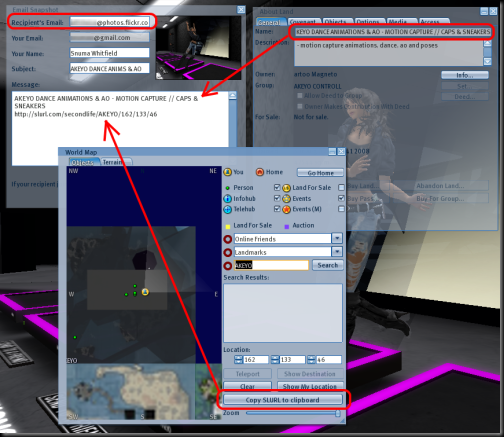Close the About Land window
The image size is (504, 437).
coord(493,11)
